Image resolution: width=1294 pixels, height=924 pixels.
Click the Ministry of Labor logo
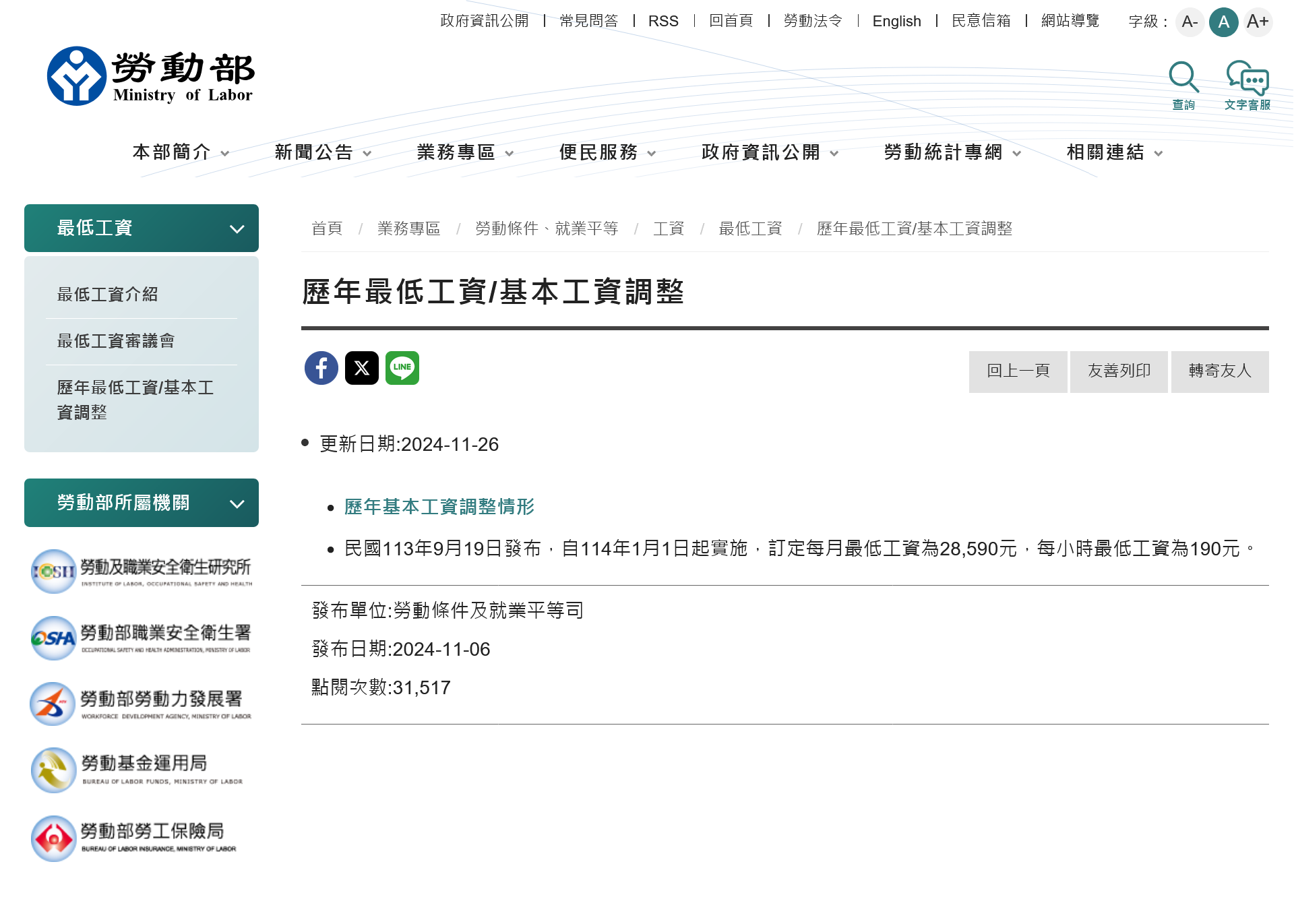click(x=151, y=76)
